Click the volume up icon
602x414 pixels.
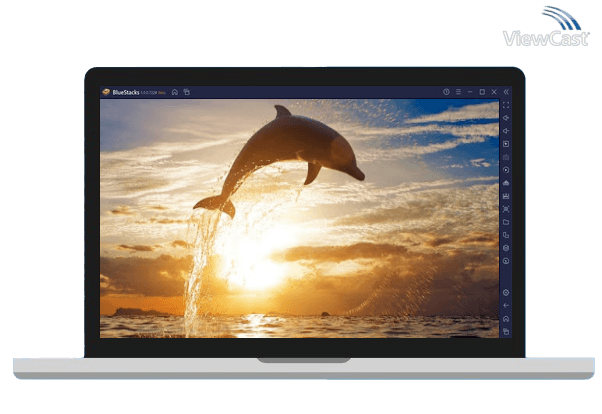tap(506, 118)
